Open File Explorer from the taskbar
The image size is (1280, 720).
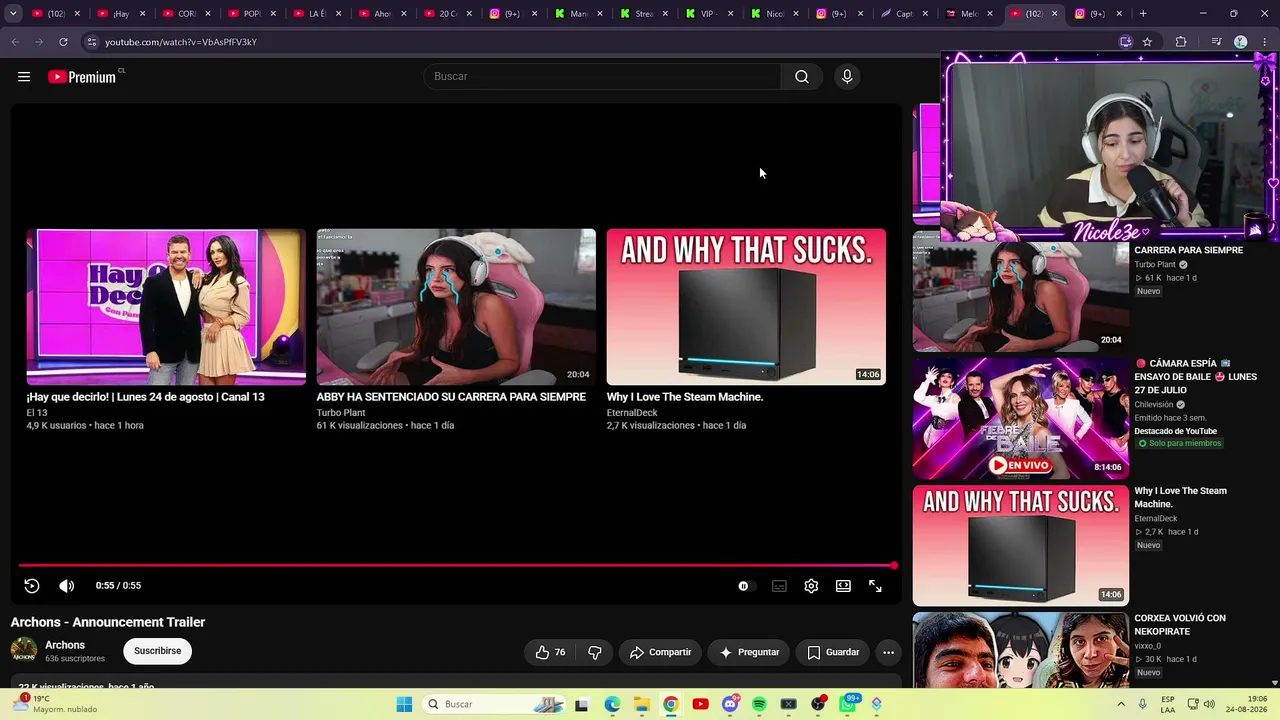point(641,704)
